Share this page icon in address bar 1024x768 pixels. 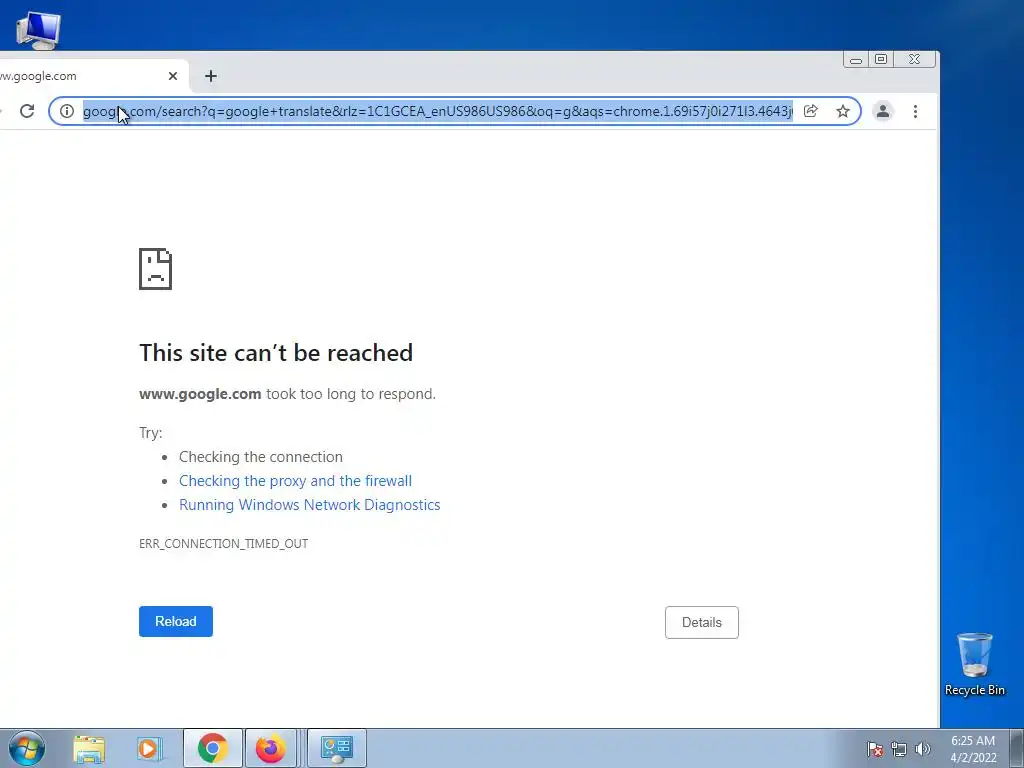point(810,111)
